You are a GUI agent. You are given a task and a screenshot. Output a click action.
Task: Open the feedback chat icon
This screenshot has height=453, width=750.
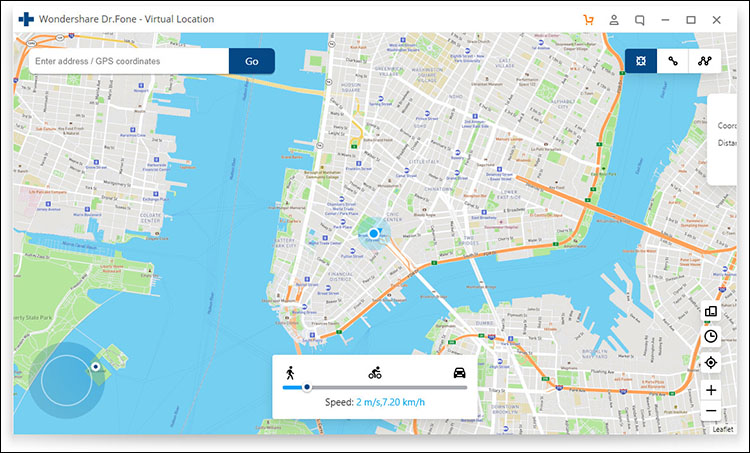pyautogui.click(x=640, y=20)
